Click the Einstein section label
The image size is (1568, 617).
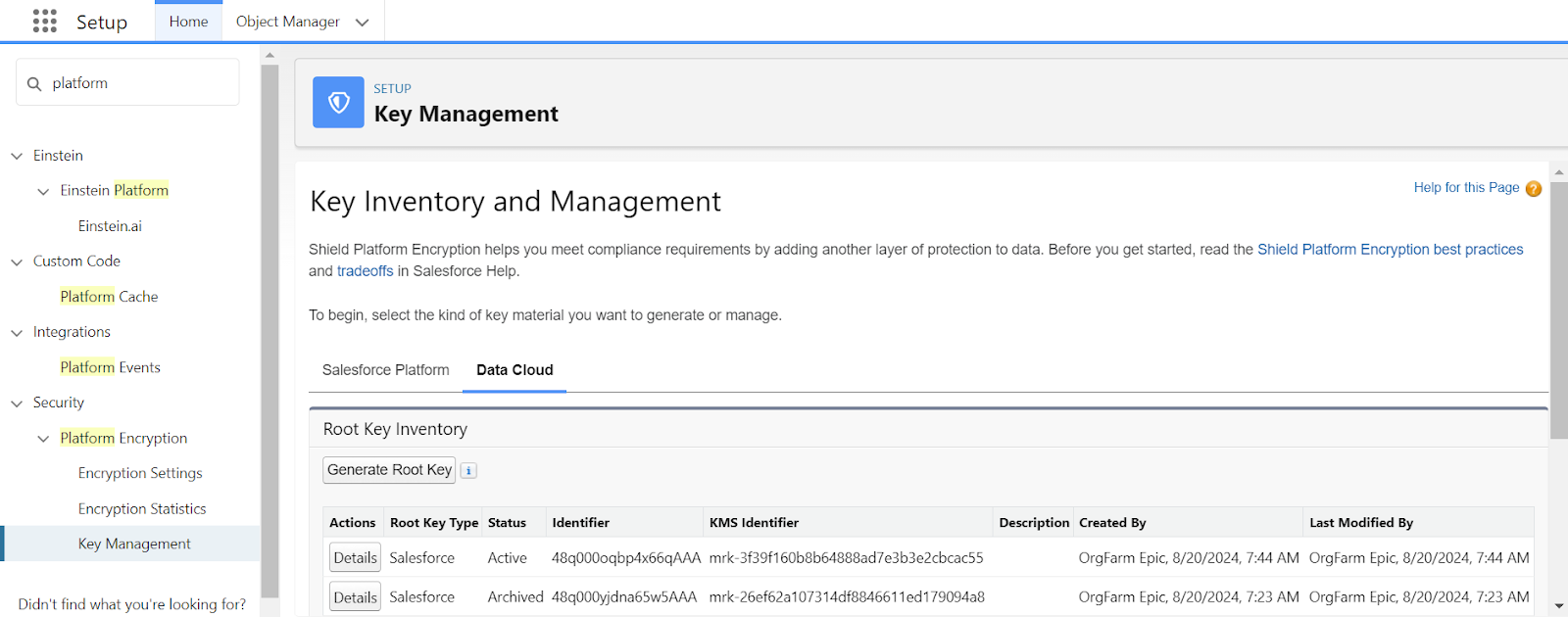tap(58, 156)
